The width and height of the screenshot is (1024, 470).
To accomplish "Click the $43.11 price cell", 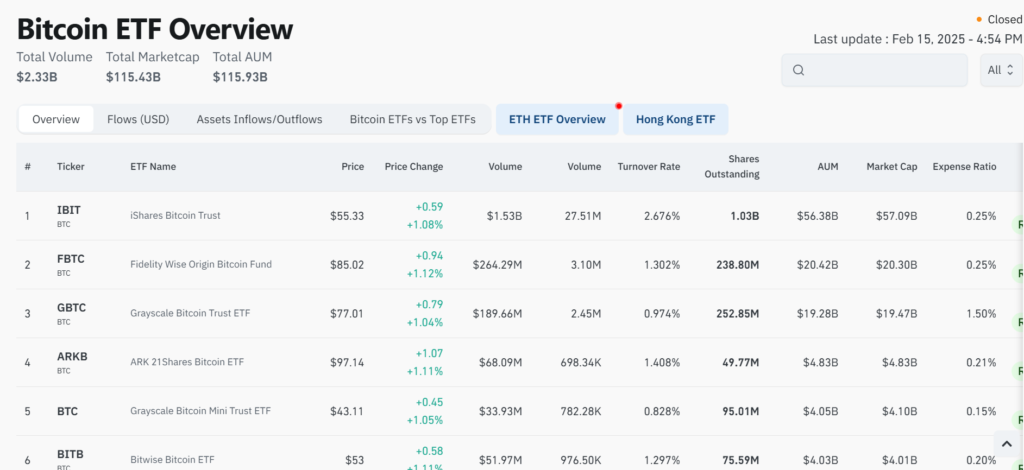I will point(347,412).
